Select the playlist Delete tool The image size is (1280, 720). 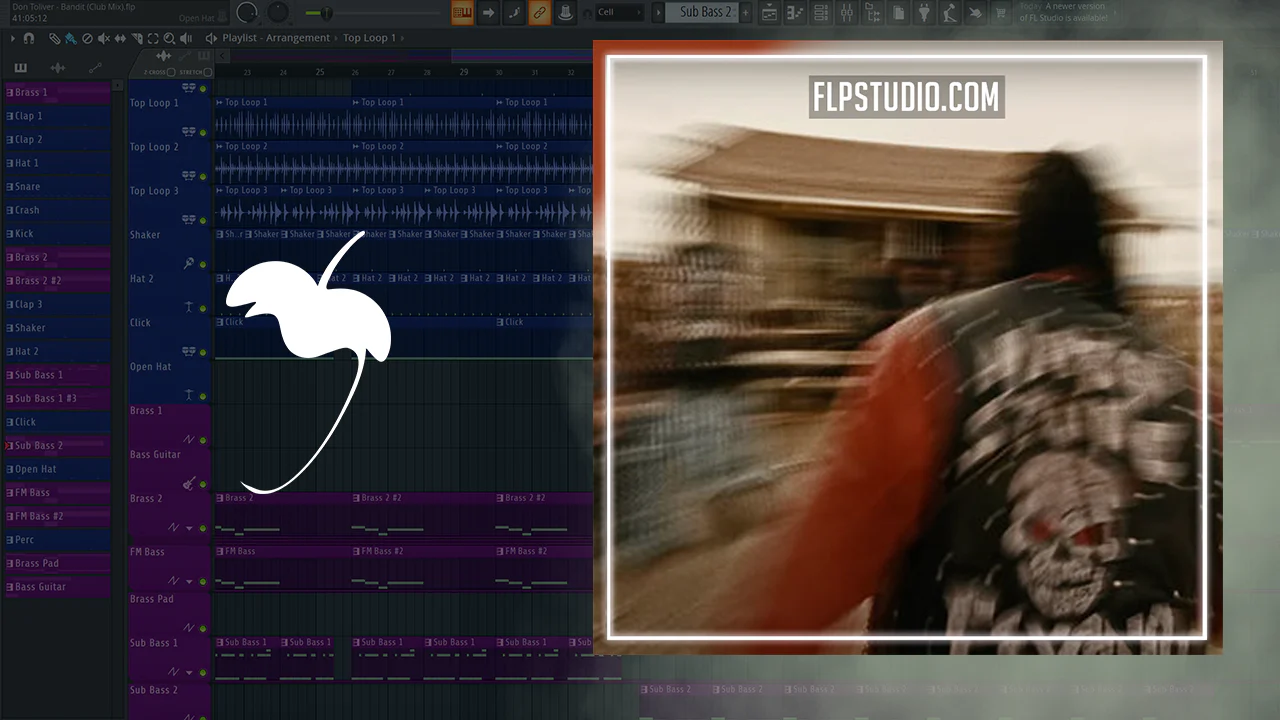click(87, 38)
